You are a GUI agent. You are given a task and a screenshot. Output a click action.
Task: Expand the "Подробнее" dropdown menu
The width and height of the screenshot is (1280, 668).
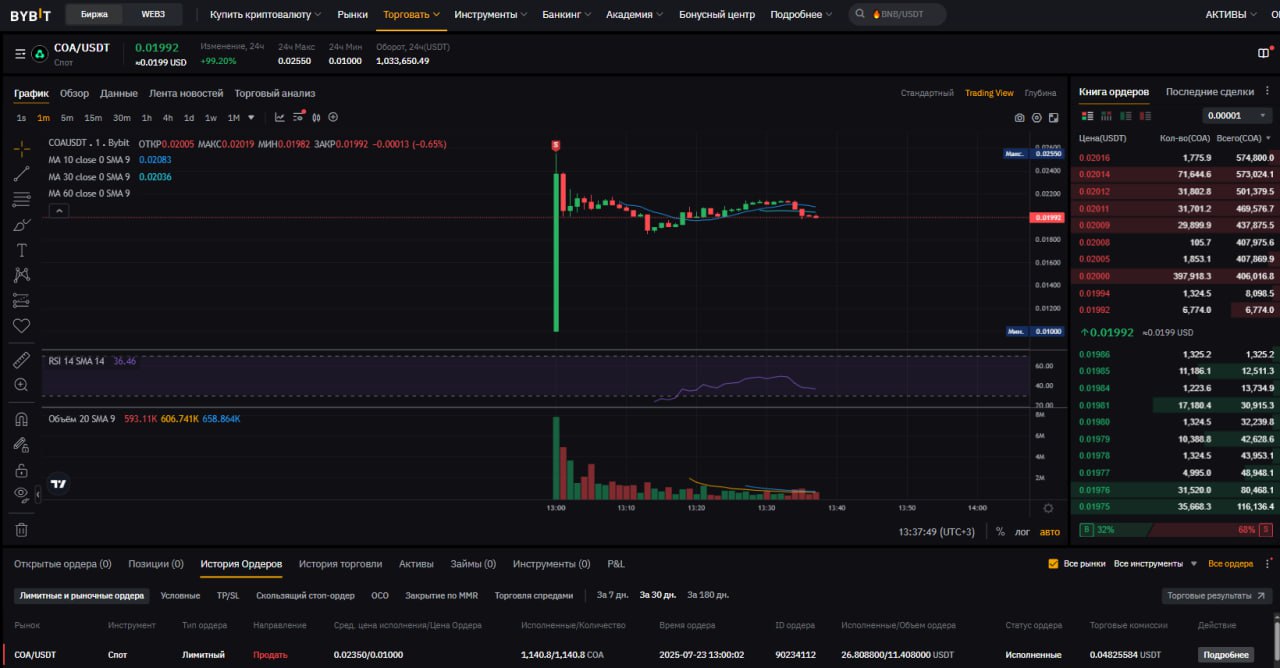tap(803, 15)
